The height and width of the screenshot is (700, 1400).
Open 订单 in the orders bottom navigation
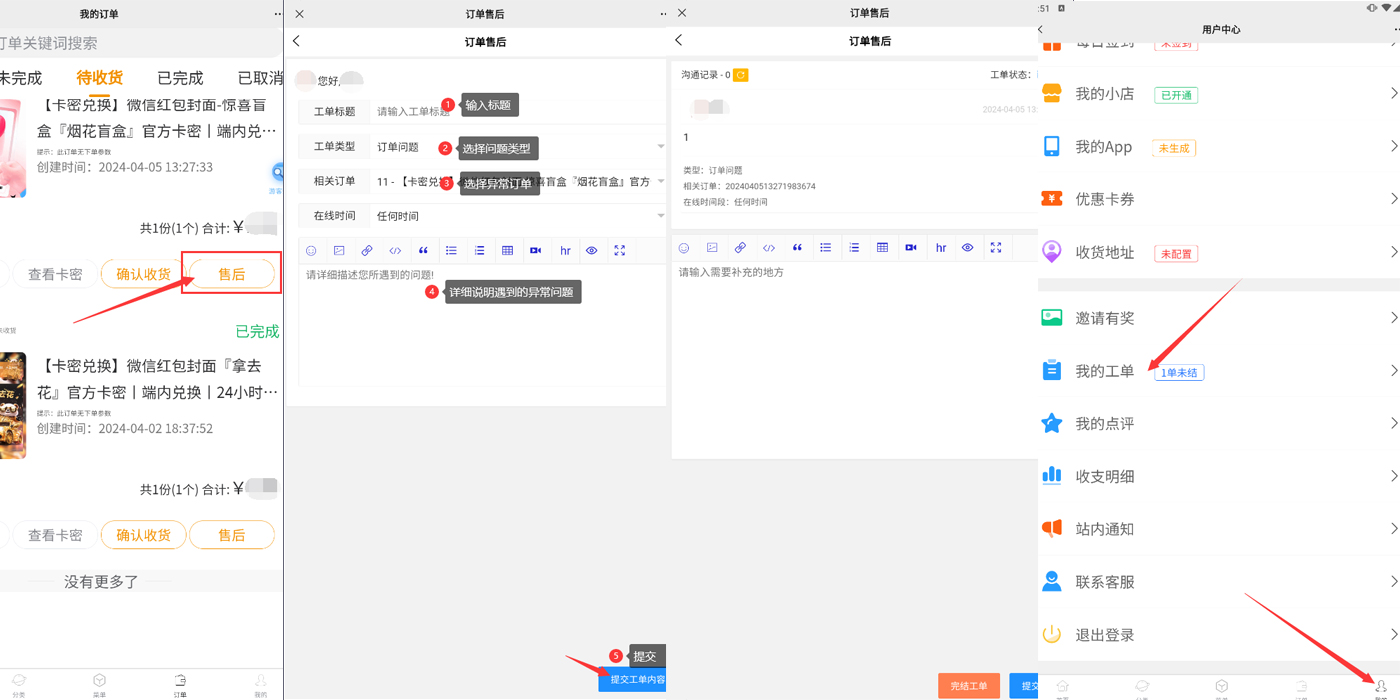click(180, 685)
